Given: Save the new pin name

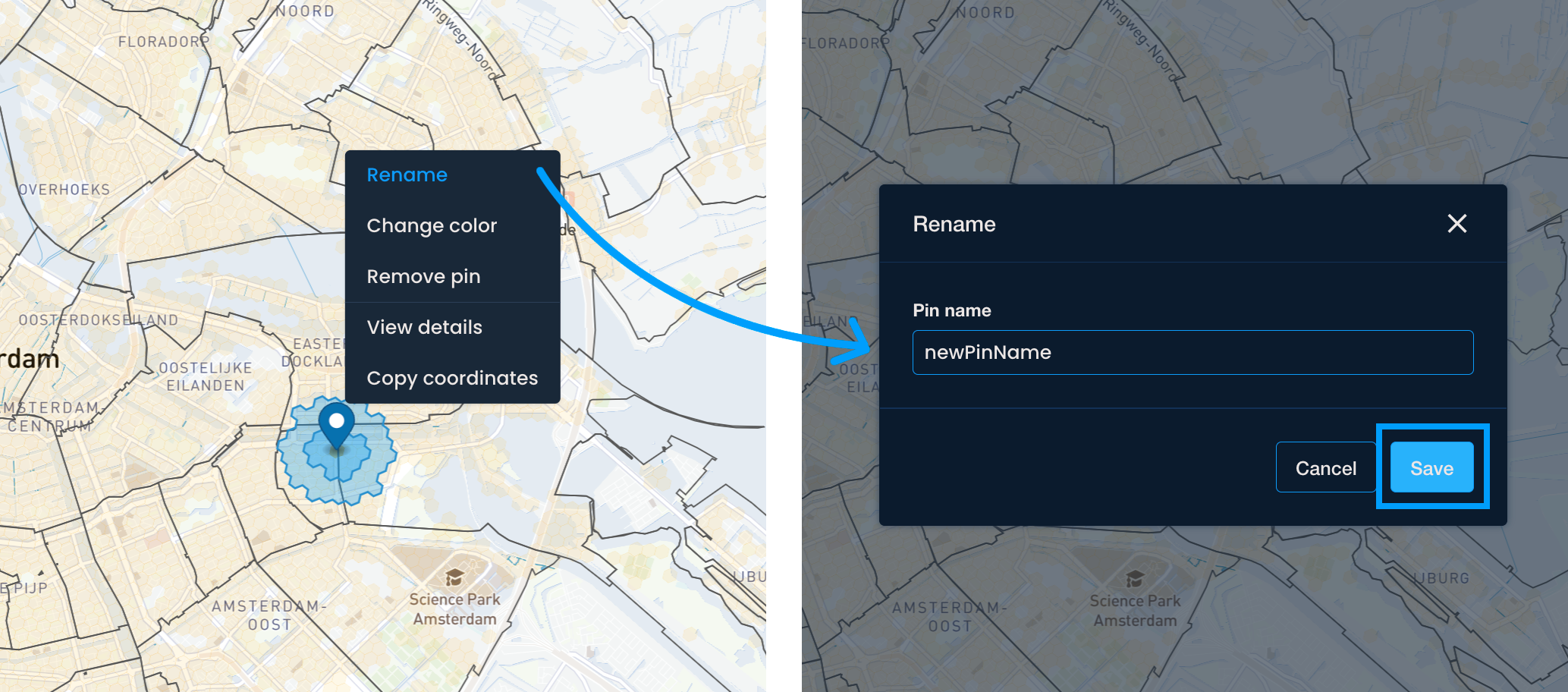Looking at the screenshot, I should click(1431, 467).
